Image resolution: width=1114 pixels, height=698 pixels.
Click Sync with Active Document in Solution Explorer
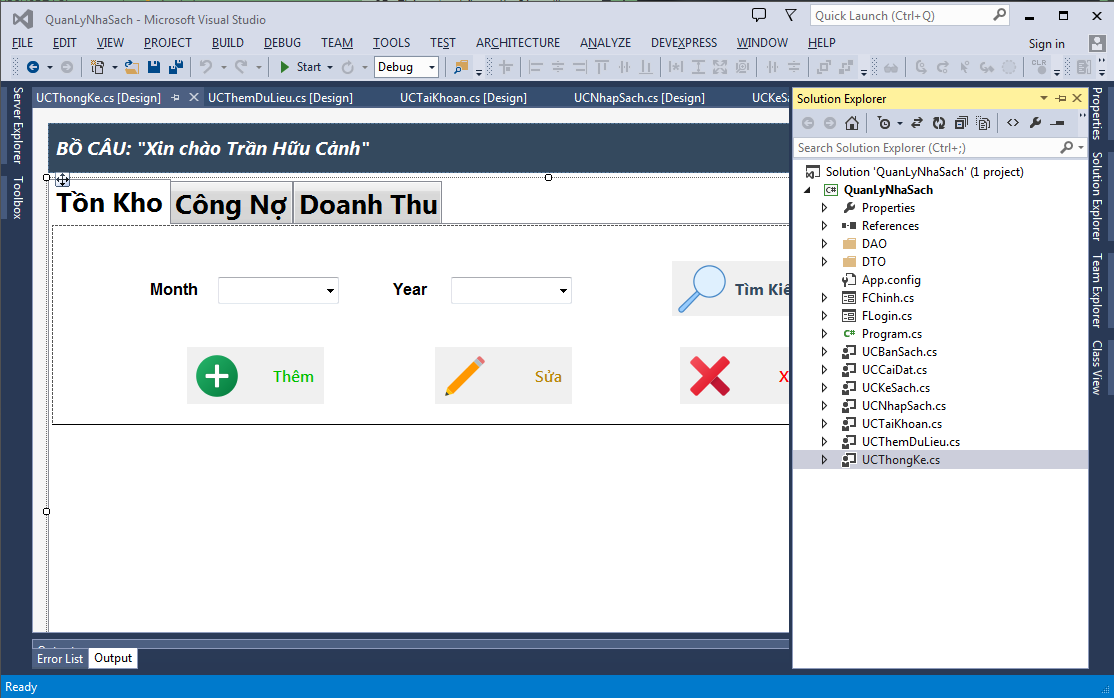point(915,122)
